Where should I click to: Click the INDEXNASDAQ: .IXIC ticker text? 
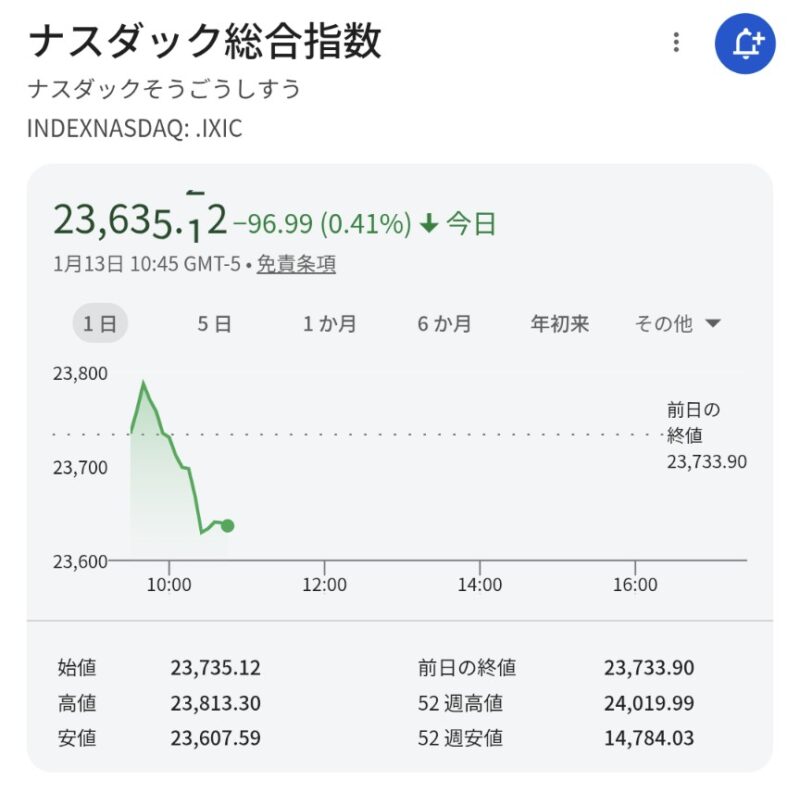(x=134, y=130)
